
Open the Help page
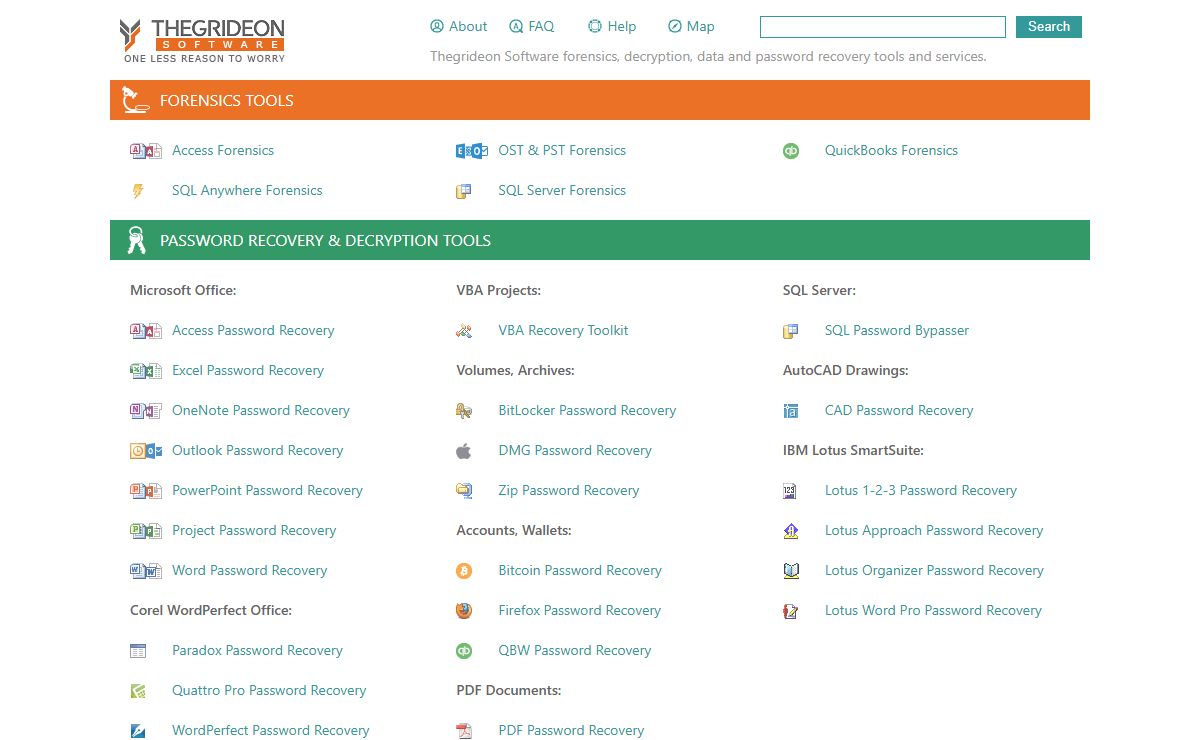click(x=612, y=27)
